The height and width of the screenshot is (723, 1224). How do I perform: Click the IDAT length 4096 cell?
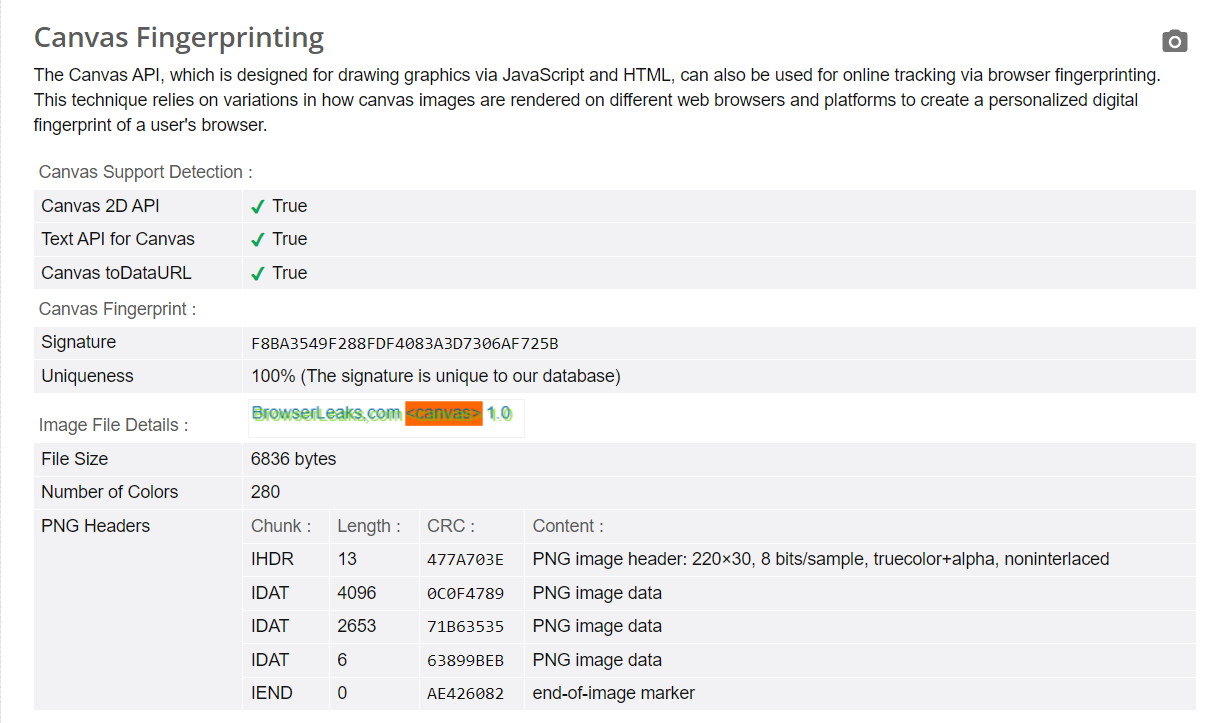coord(357,593)
